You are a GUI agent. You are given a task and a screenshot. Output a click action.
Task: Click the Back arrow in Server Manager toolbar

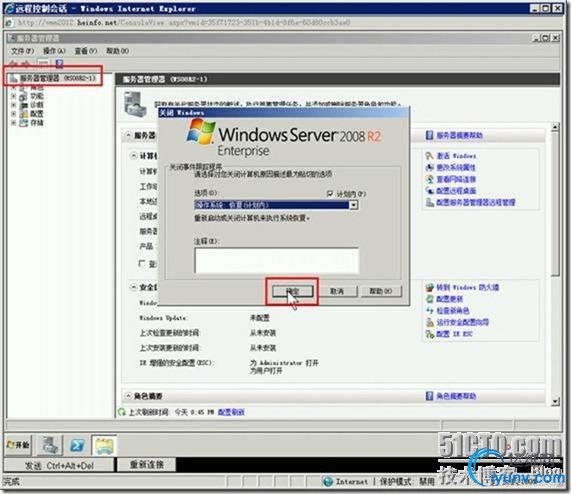pyautogui.click(x=13, y=64)
